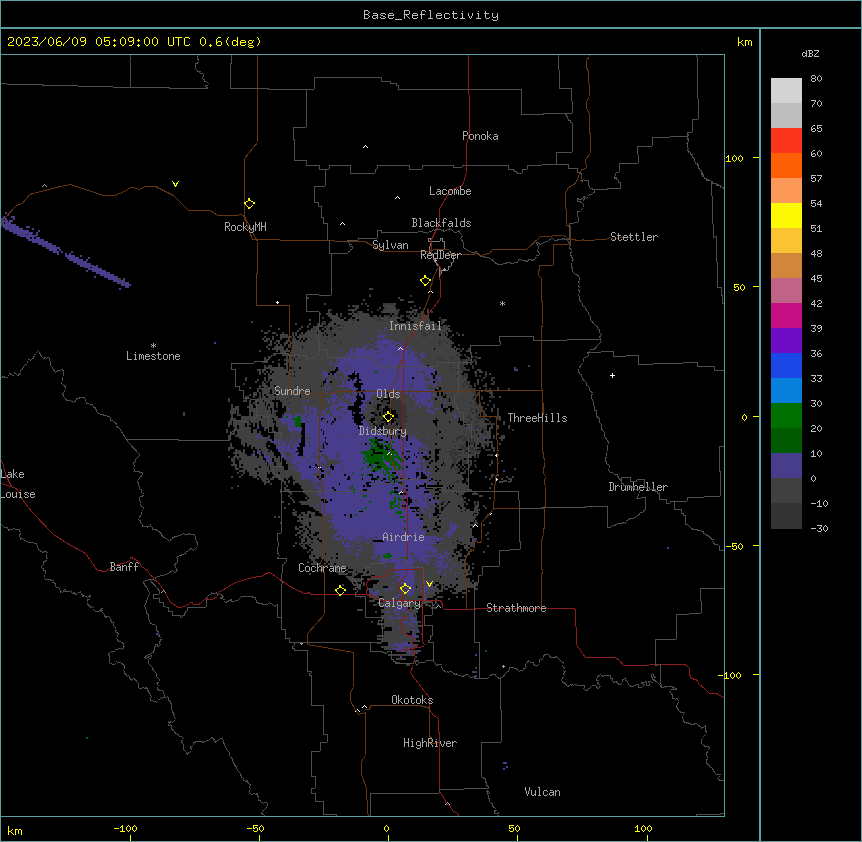Screen dimensions: 862x842
Task: Click the ThreeHills label
Action: (x=537, y=418)
